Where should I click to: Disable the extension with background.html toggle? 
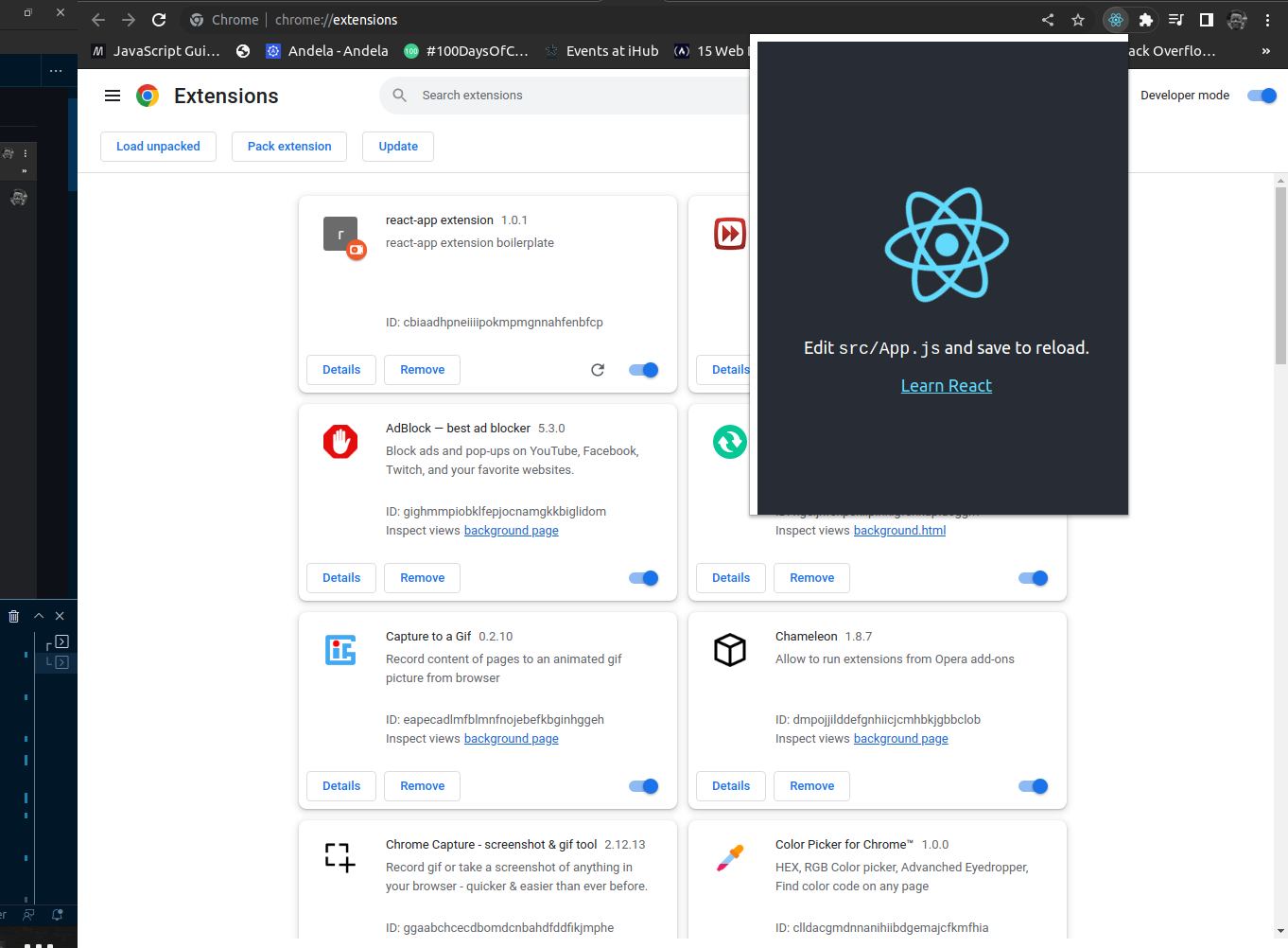pyautogui.click(x=1034, y=578)
